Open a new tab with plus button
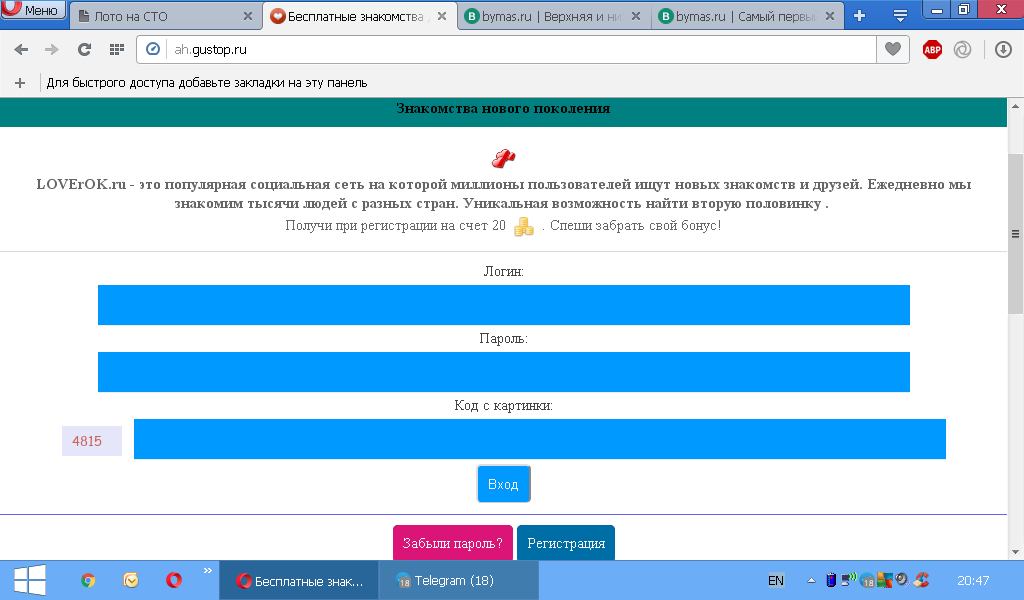The width and height of the screenshot is (1024, 600). [x=858, y=16]
